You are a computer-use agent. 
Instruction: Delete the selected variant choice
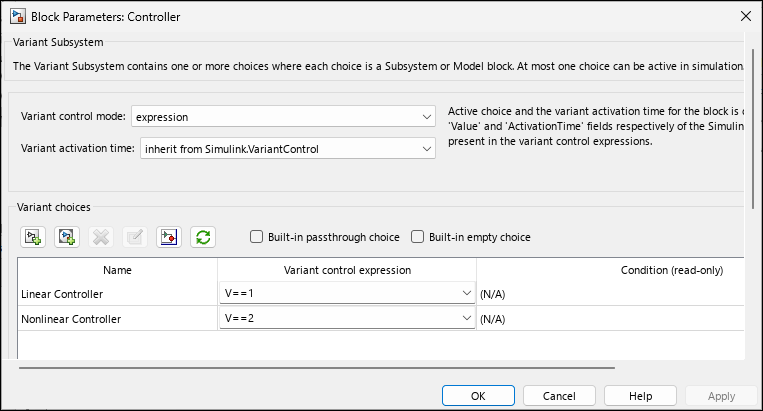pos(101,237)
